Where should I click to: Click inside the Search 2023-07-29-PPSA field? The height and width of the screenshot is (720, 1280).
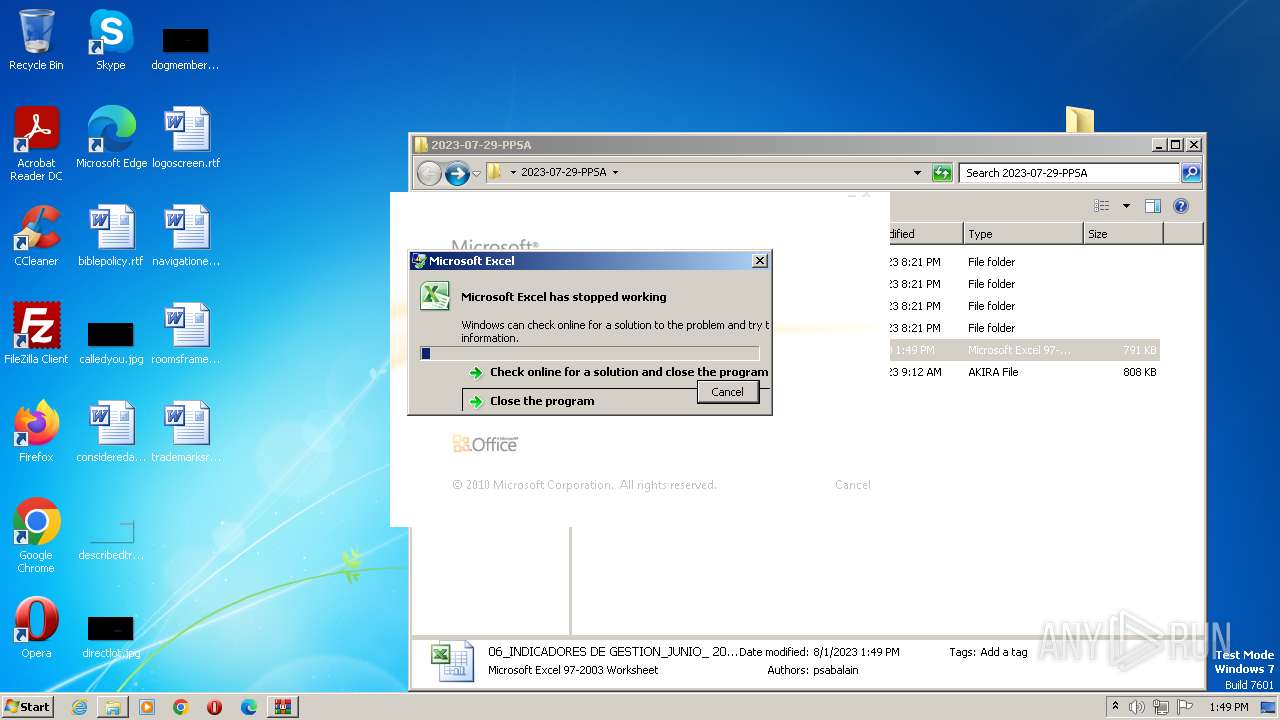pos(1070,173)
